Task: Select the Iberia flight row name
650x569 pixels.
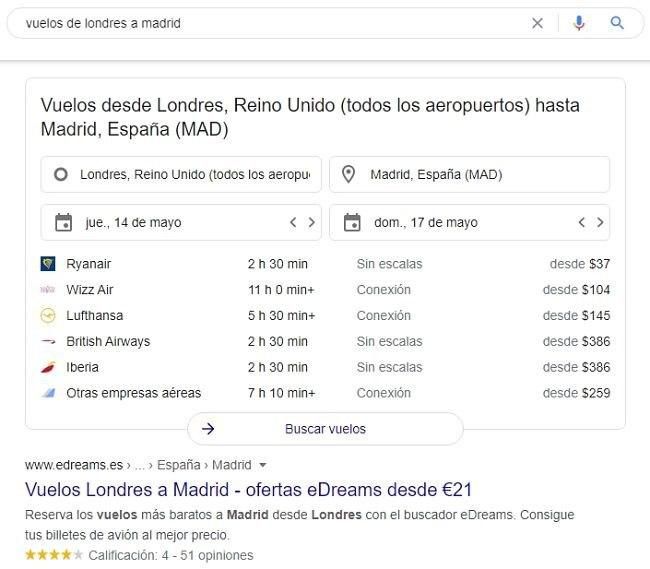Action: click(82, 367)
